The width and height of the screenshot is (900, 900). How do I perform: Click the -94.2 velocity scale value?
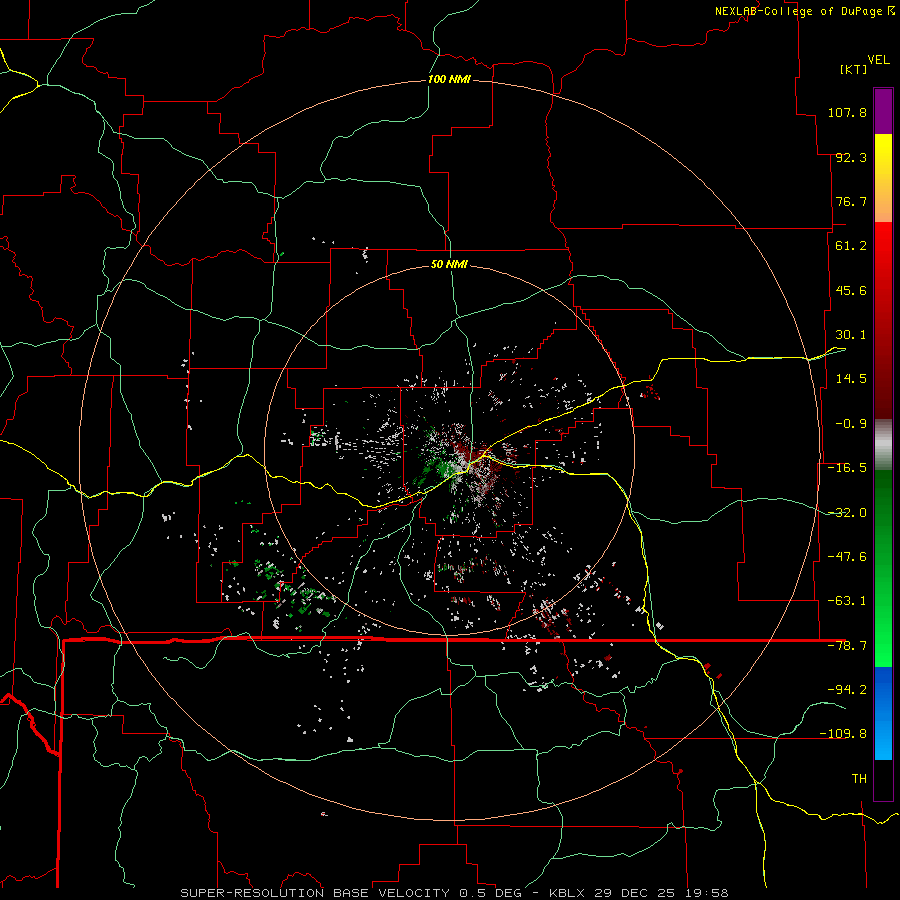847,689
